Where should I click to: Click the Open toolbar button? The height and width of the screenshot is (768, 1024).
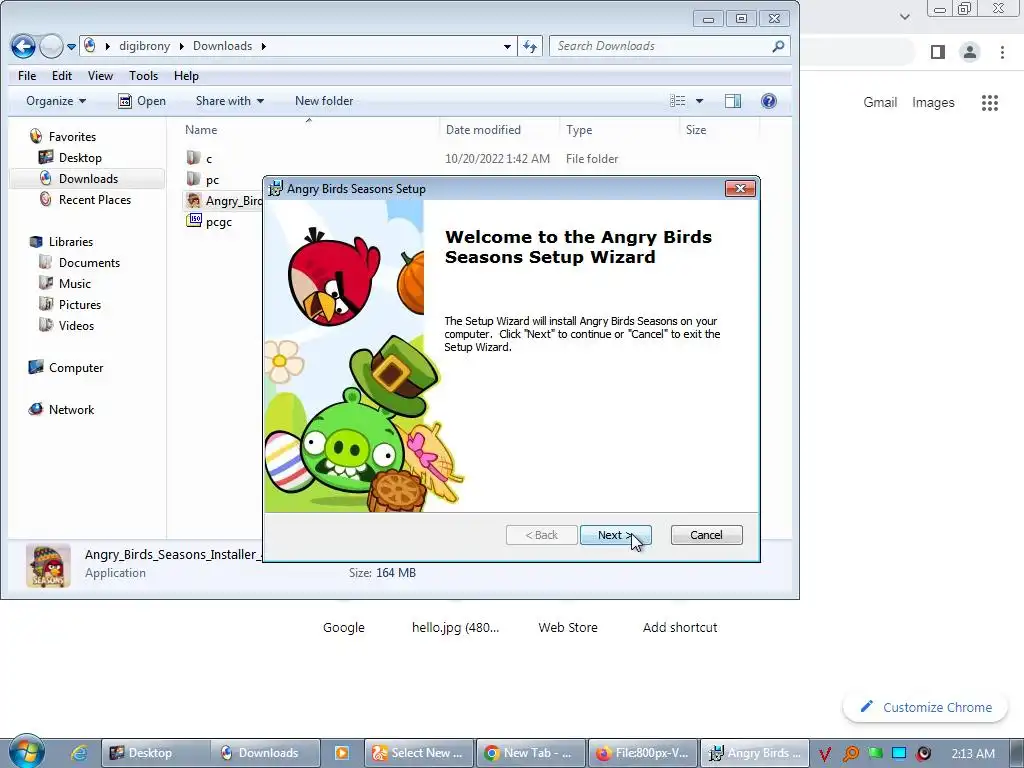[142, 101]
